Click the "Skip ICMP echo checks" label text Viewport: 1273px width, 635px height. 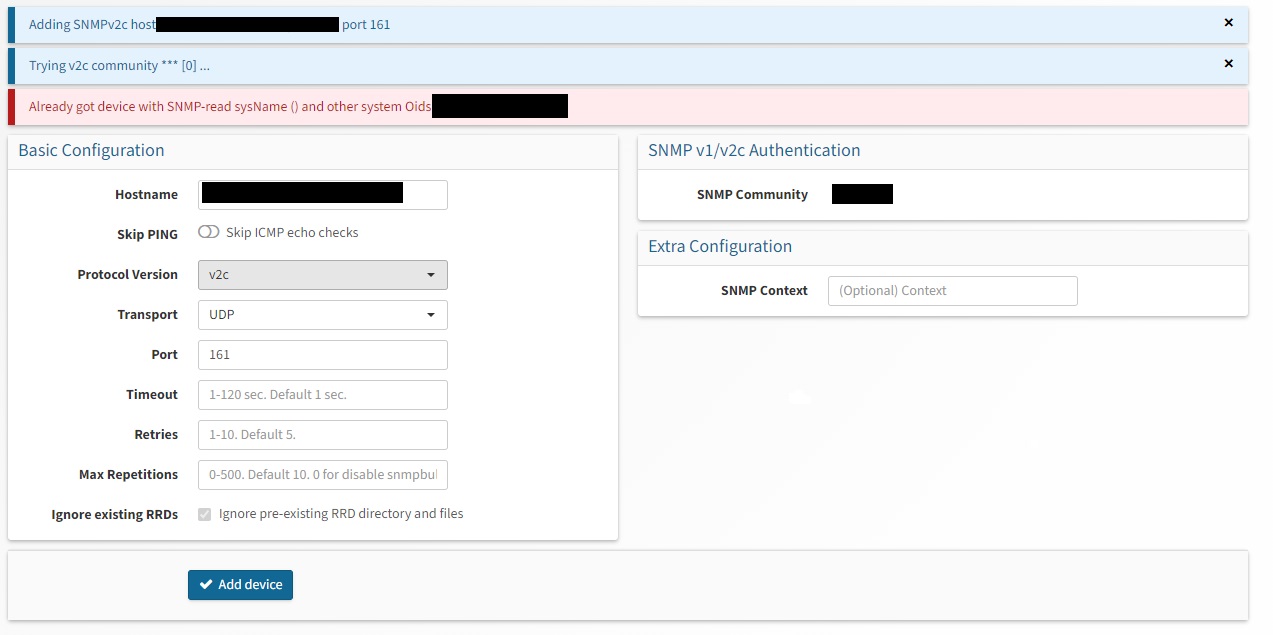tap(292, 233)
